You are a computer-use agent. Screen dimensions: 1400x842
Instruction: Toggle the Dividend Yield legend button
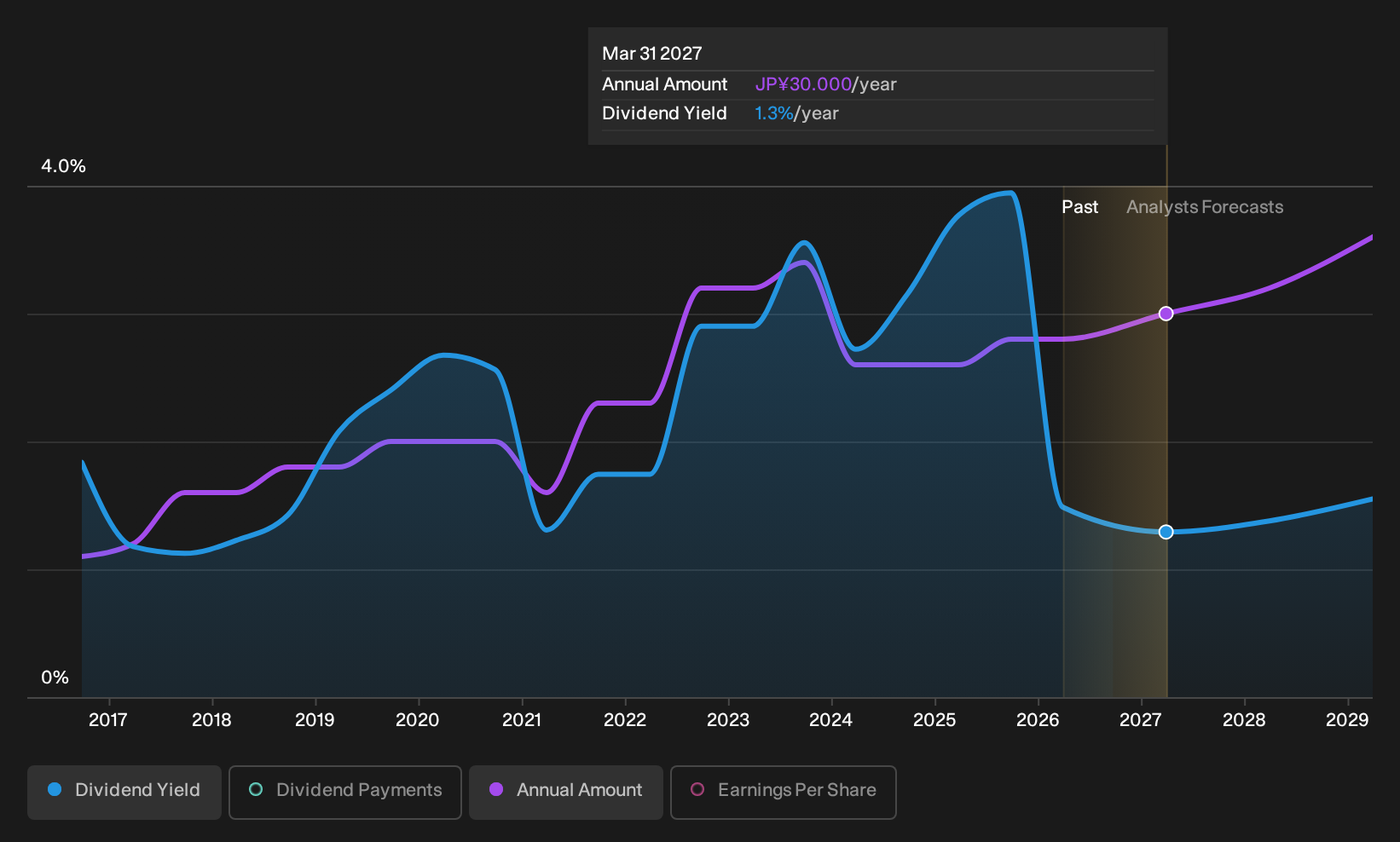pyautogui.click(x=124, y=792)
